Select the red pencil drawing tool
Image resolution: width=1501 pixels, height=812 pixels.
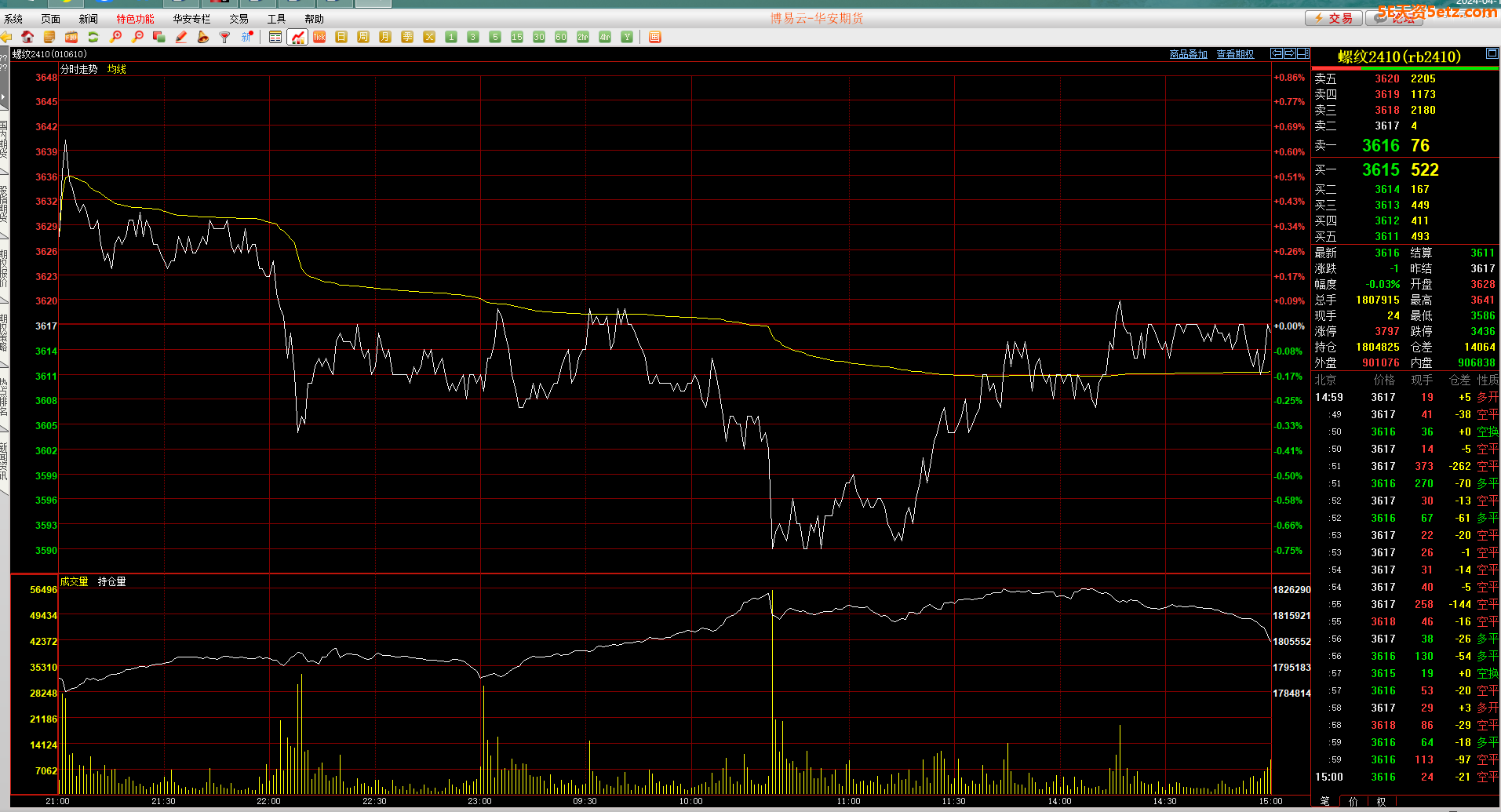[x=181, y=37]
